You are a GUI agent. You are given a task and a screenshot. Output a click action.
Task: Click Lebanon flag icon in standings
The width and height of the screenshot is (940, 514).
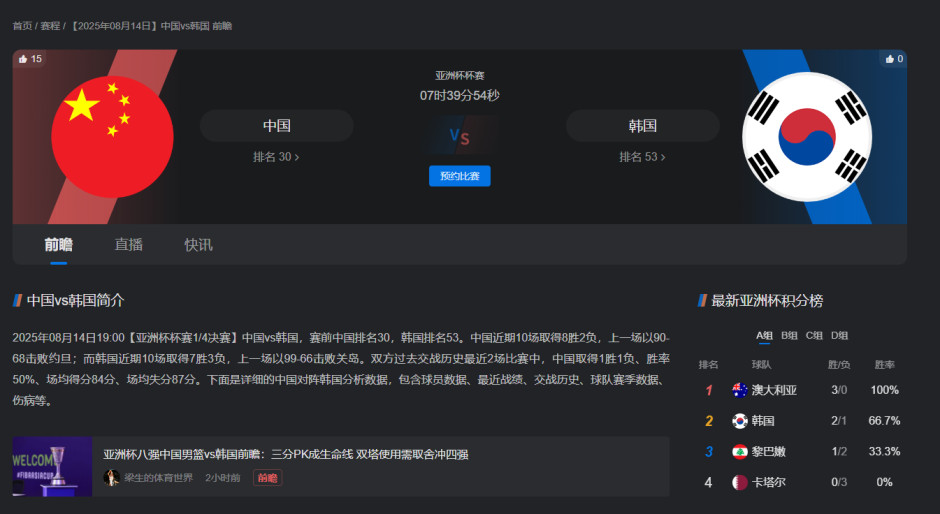740,451
